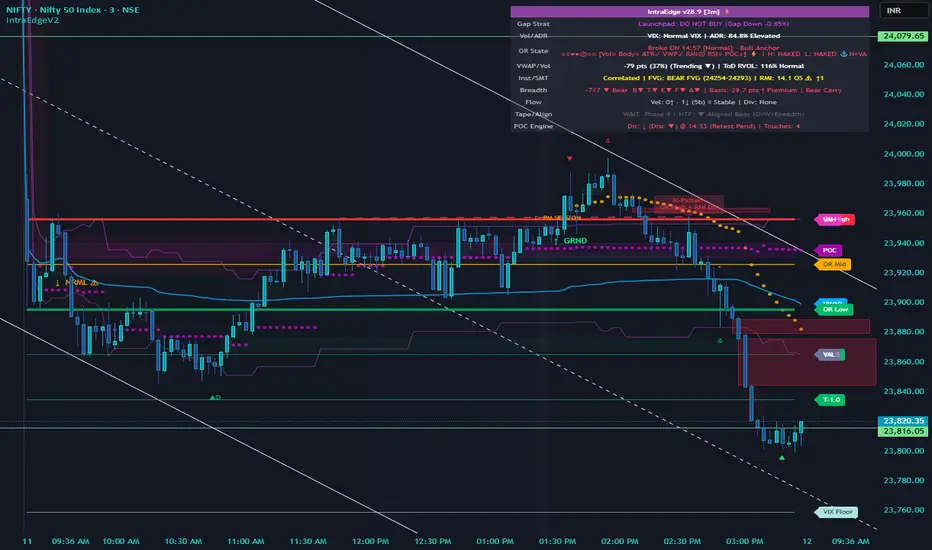This screenshot has width=932, height=550.
Task: Click the date 12 time axis label
Action: click(807, 542)
